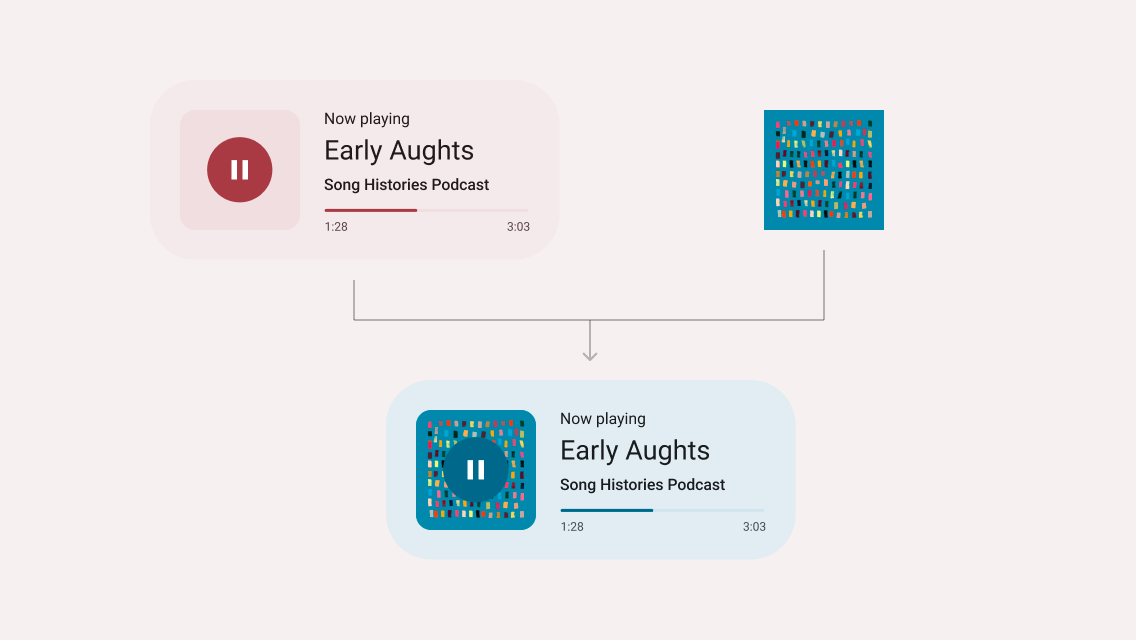The height and width of the screenshot is (640, 1136).
Task: Click 'Now playing' label in the red card
Action: pos(367,119)
